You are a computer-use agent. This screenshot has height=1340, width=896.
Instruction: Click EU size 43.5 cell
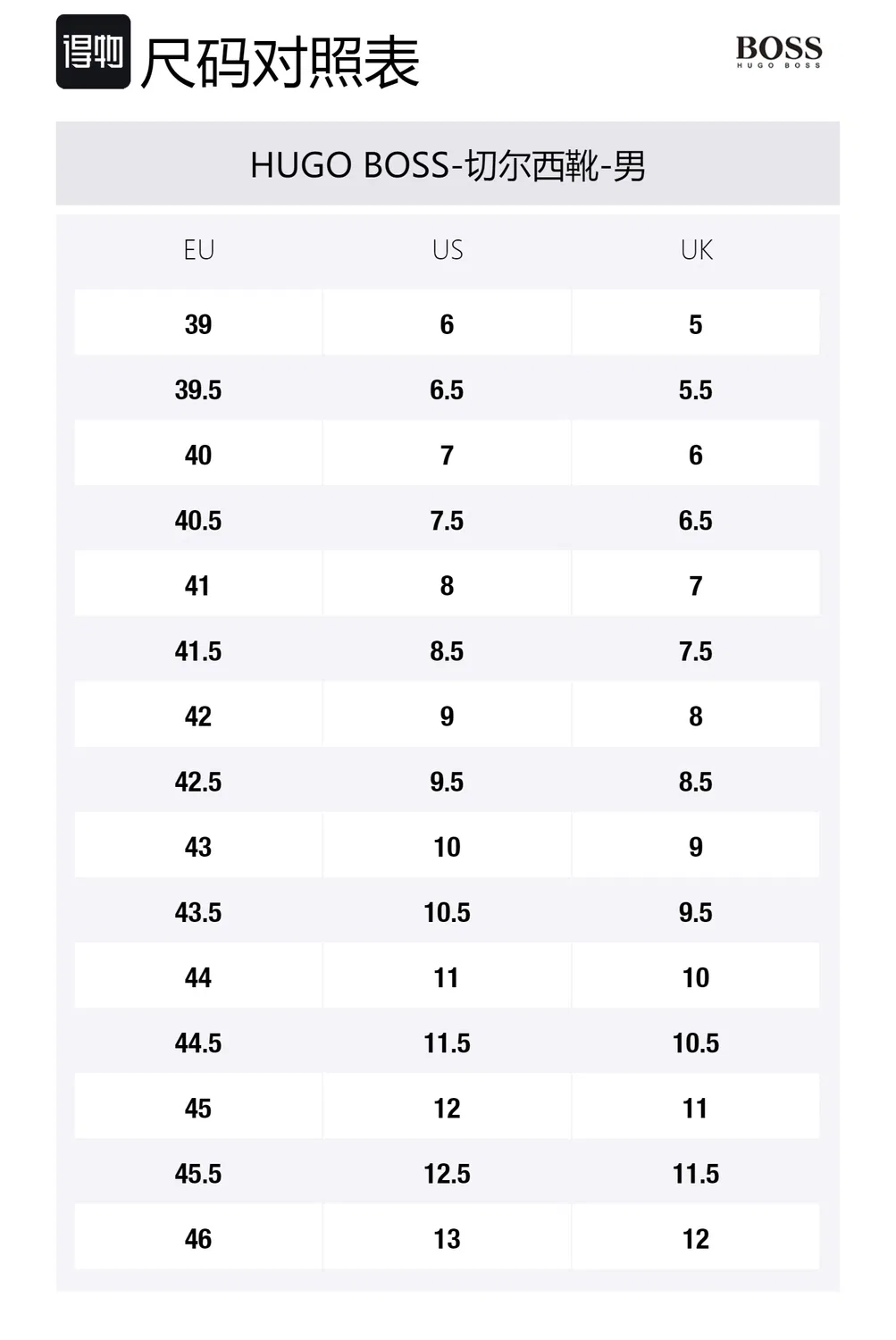(x=198, y=912)
